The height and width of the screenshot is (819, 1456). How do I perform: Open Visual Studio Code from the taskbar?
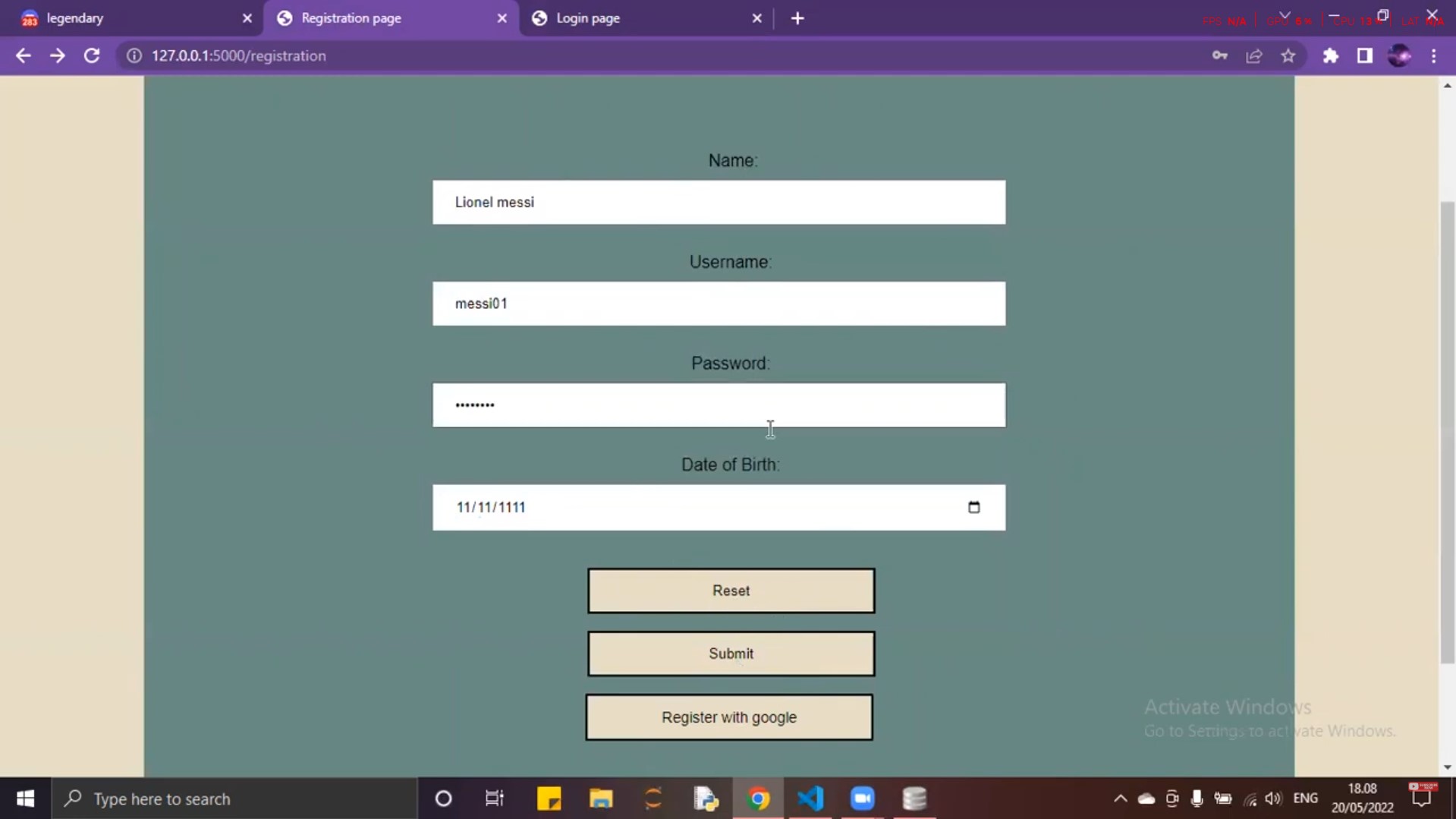pos(811,799)
